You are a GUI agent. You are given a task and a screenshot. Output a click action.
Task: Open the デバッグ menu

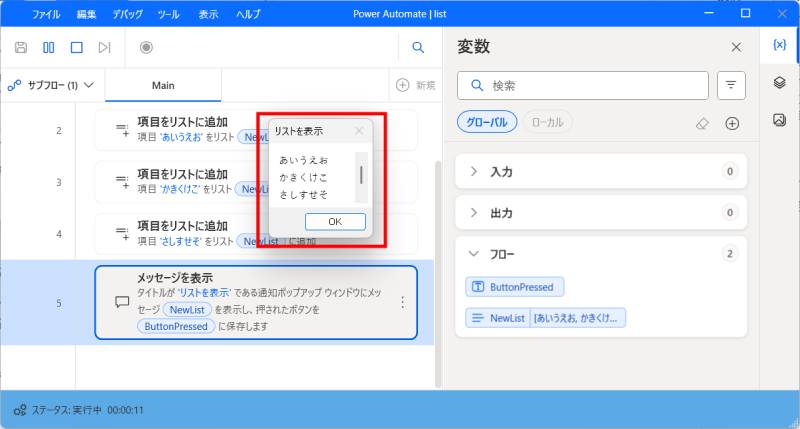[127, 14]
